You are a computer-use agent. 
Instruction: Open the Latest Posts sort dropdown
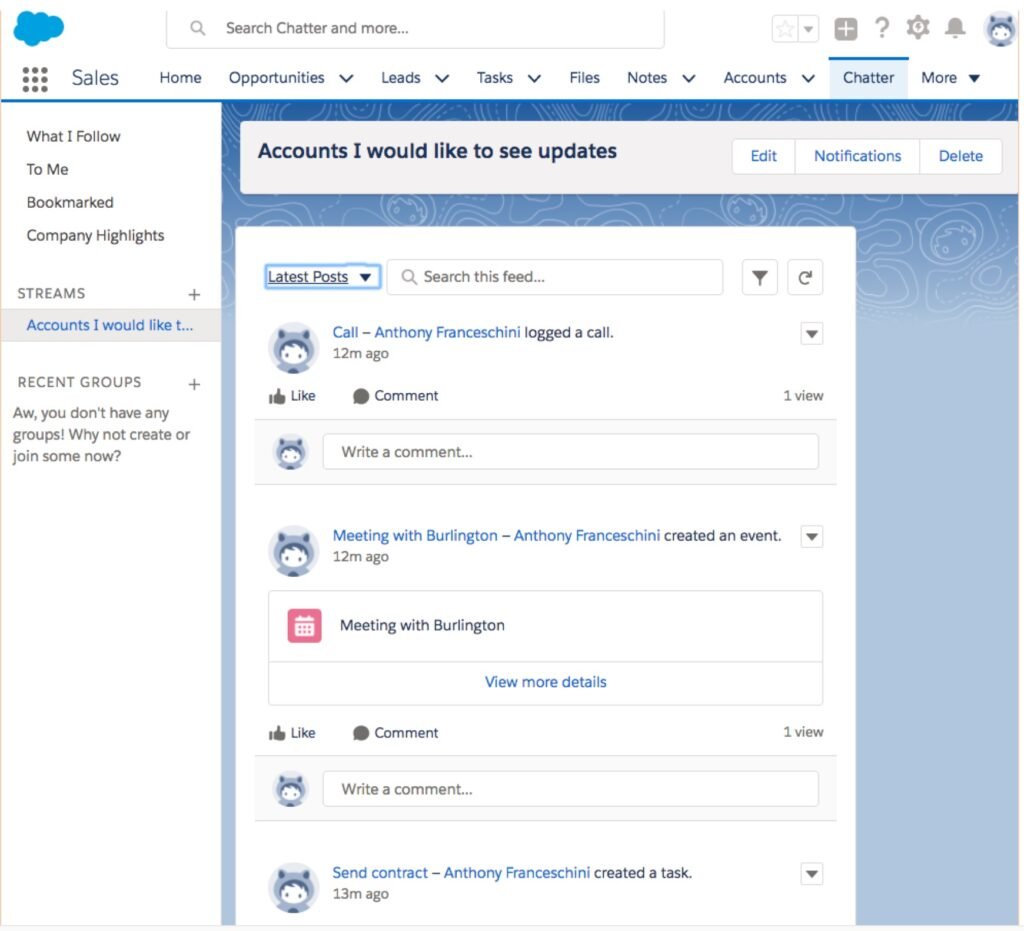tap(322, 277)
